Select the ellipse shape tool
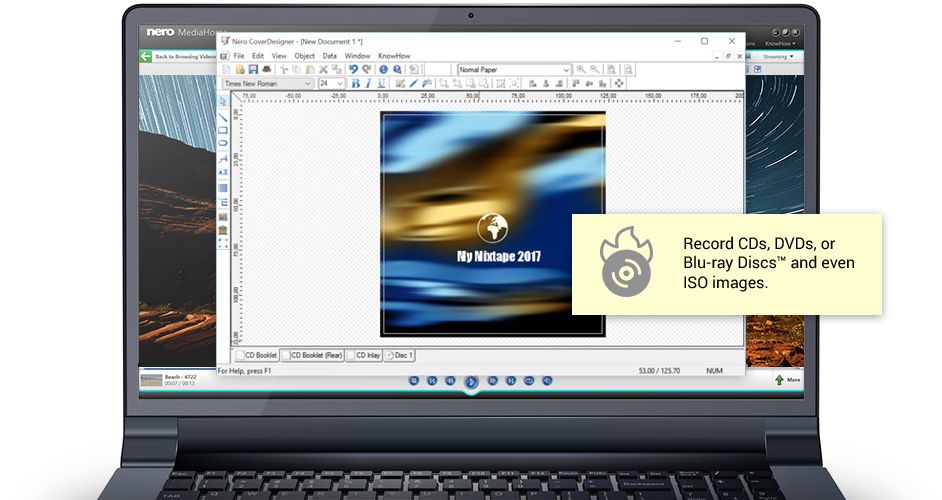Screen dimensions: 942x500 [x=223, y=143]
